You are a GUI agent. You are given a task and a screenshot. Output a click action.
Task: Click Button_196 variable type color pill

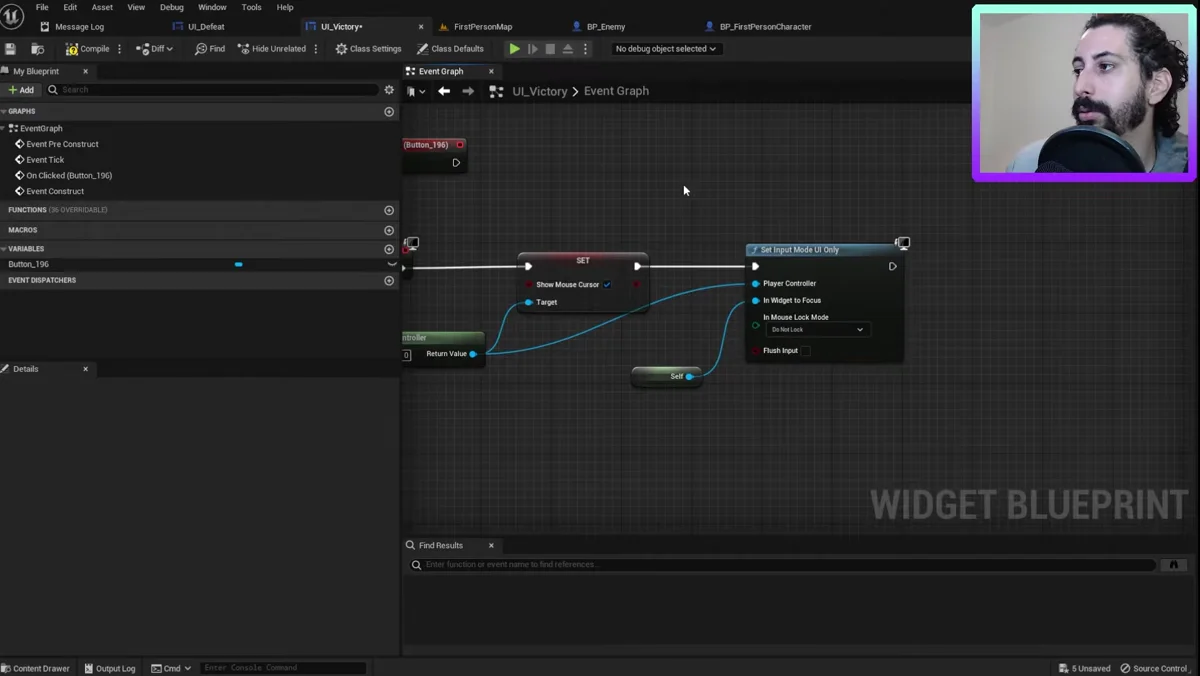click(238, 264)
